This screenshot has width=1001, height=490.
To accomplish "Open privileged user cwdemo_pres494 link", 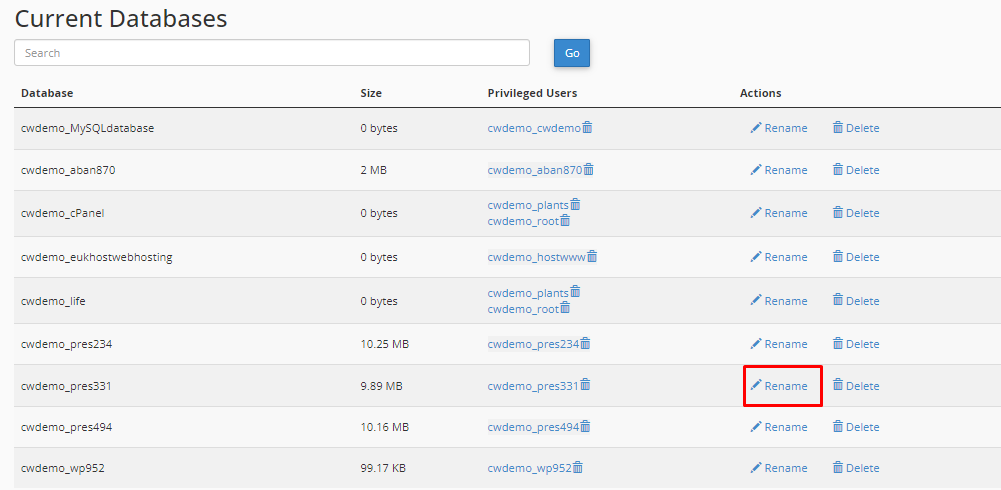I will pos(533,427).
